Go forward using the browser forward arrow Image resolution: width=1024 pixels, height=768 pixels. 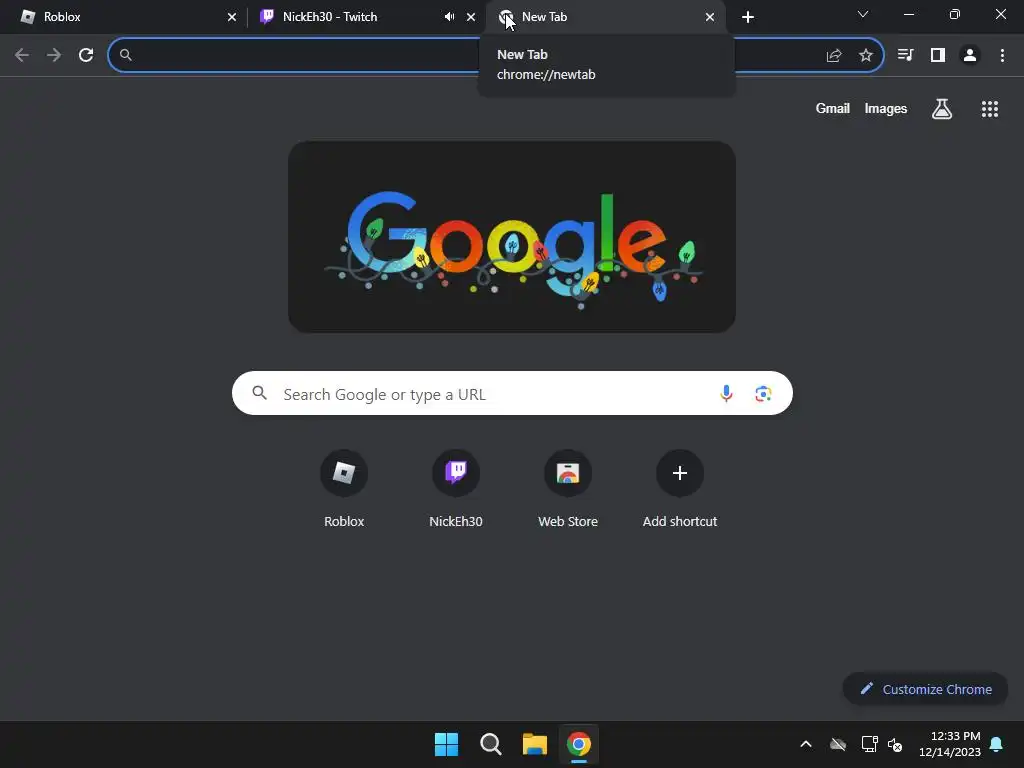pyautogui.click(x=54, y=56)
